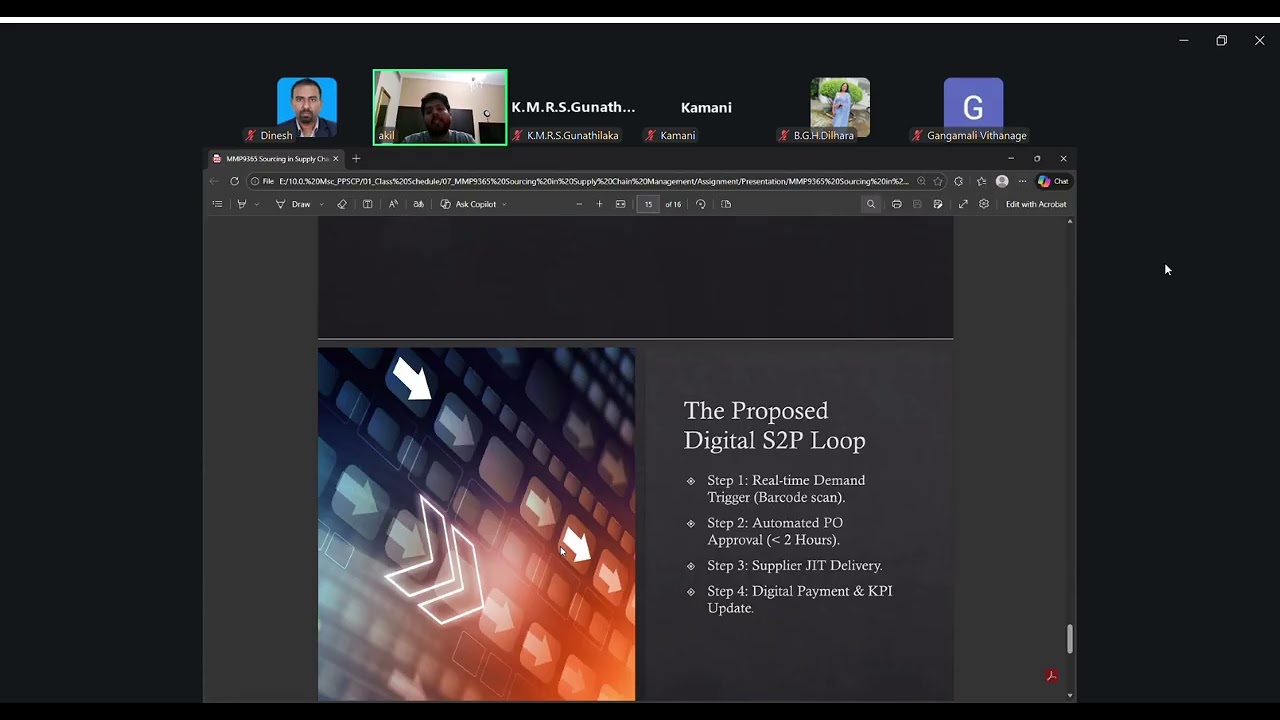Click the arrows slide image
This screenshot has width=1280, height=720.
(476, 524)
